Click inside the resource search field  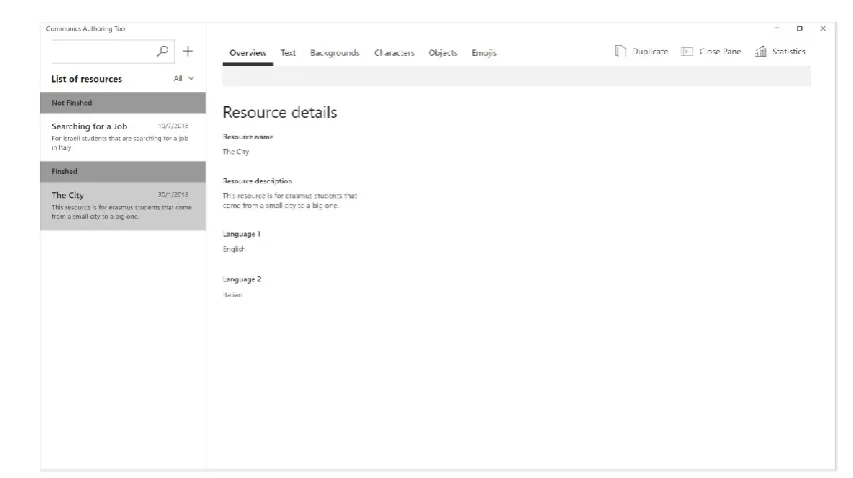coord(103,51)
